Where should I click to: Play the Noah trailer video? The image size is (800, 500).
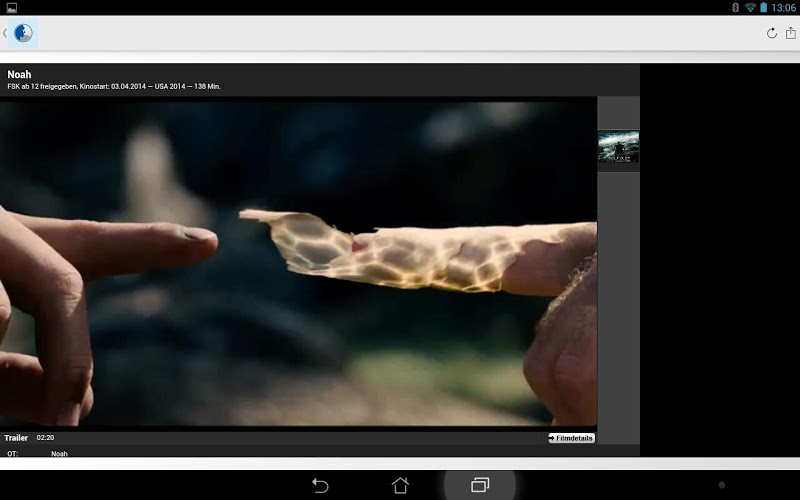click(x=298, y=263)
